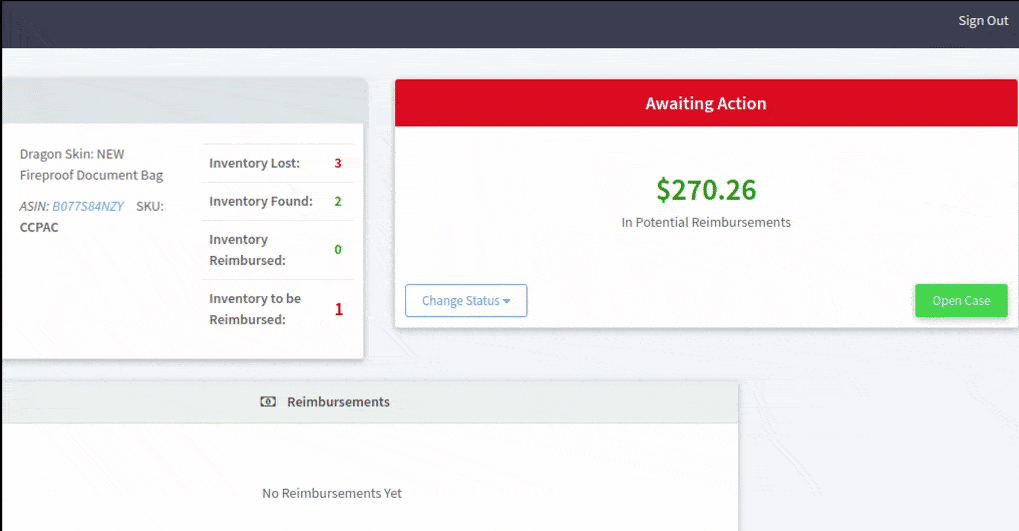Click the Inventory Found value 2

(x=338, y=201)
